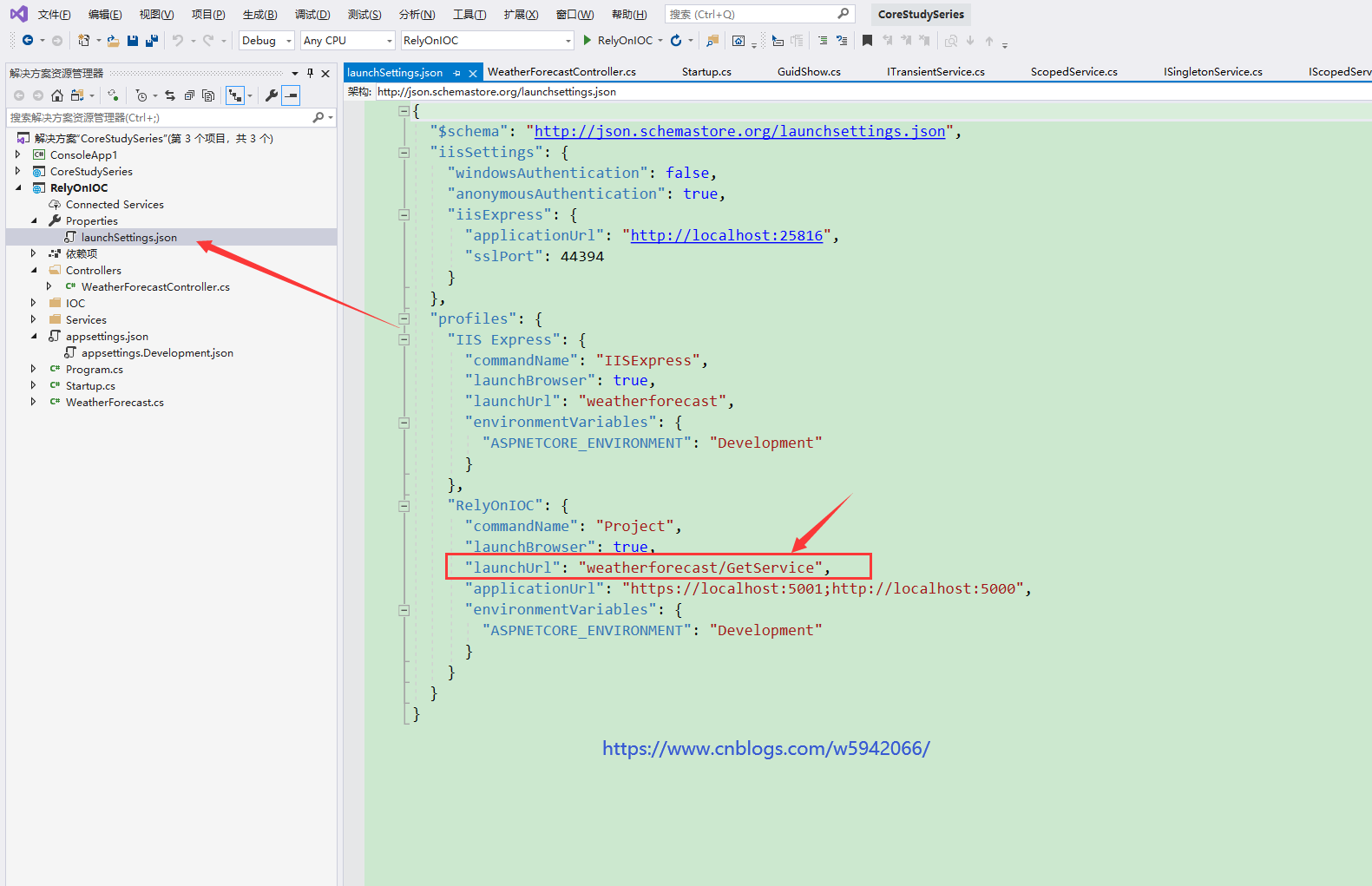Collapse the profiles section in the editor
The width and height of the screenshot is (1372, 886).
(x=404, y=318)
